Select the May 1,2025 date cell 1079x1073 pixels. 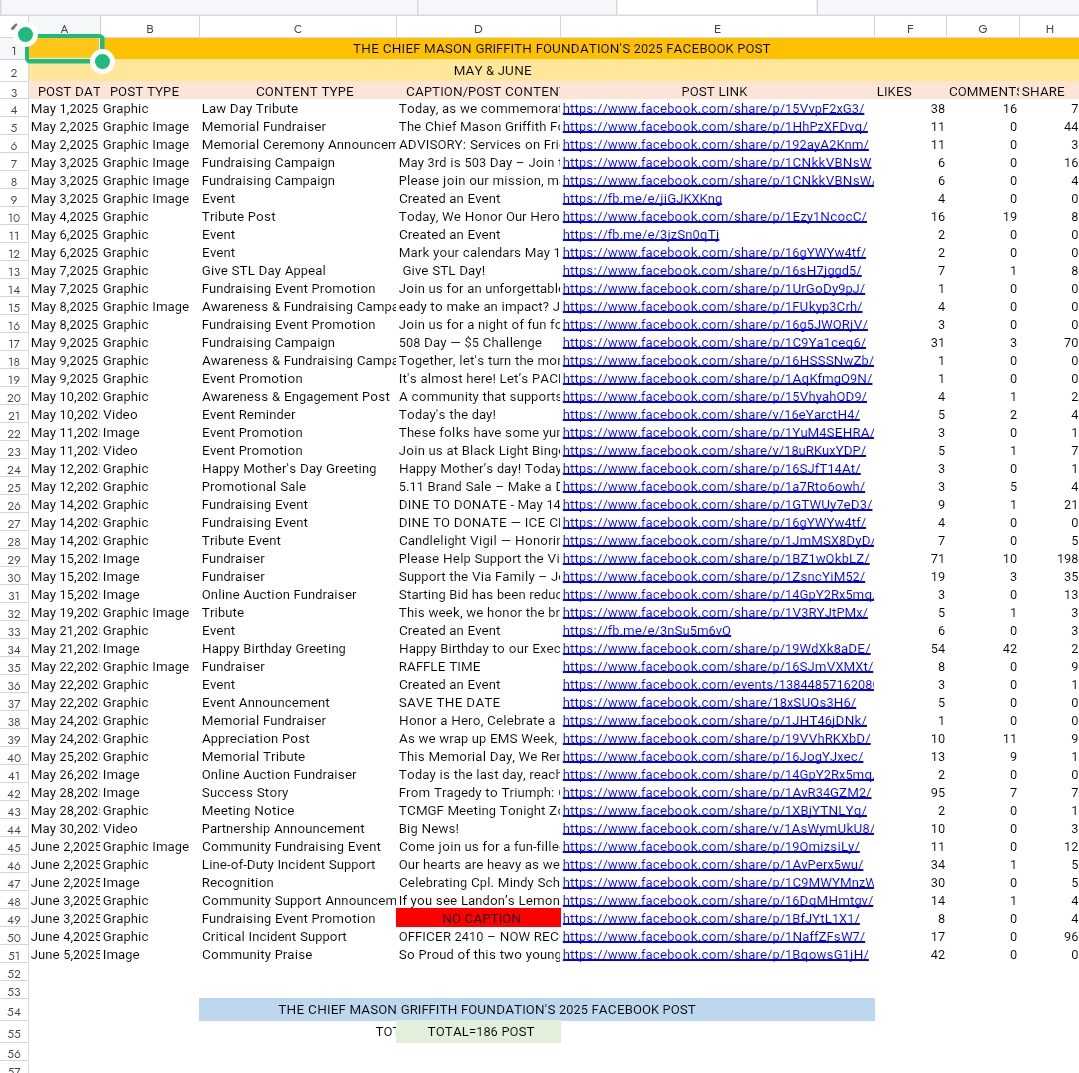pyautogui.click(x=65, y=109)
